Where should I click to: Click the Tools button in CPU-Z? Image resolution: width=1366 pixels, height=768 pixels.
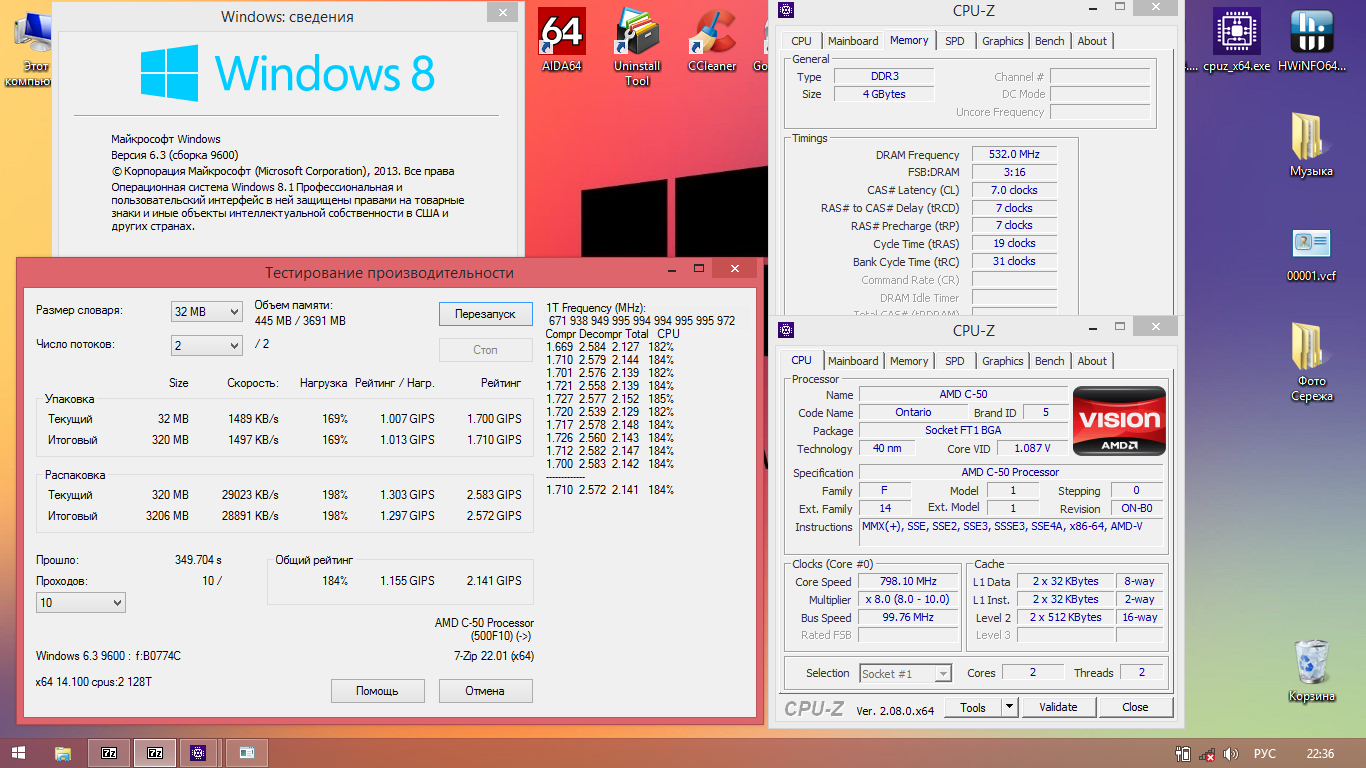973,707
